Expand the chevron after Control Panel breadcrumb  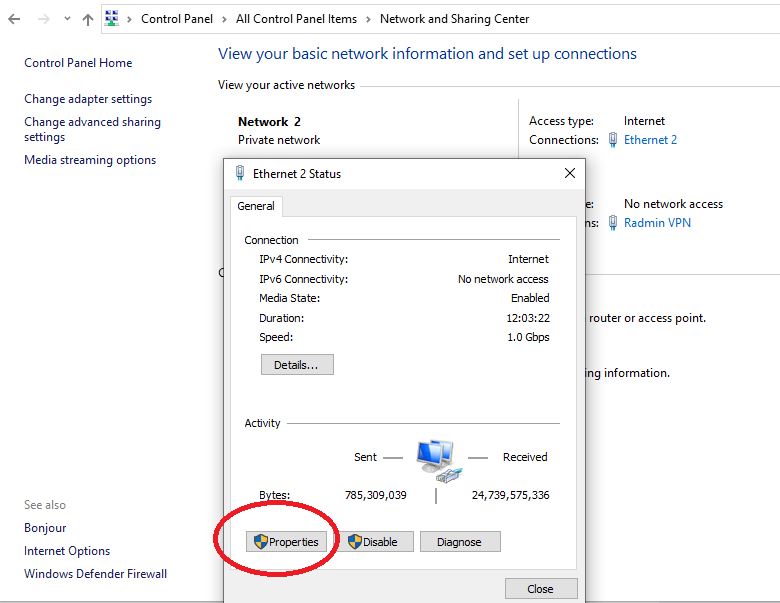pos(224,19)
